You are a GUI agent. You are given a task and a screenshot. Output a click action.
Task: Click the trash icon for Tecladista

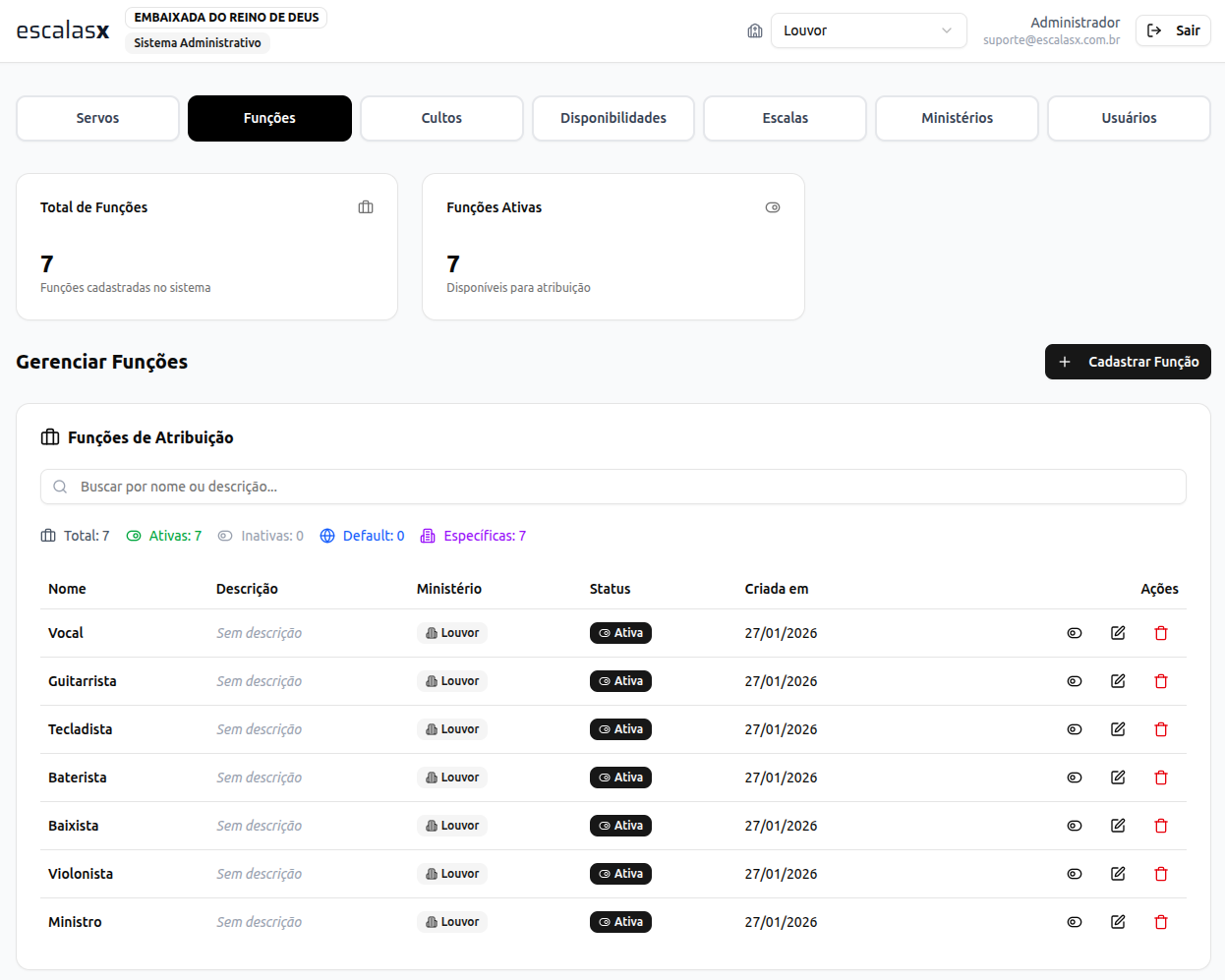coord(1160,729)
